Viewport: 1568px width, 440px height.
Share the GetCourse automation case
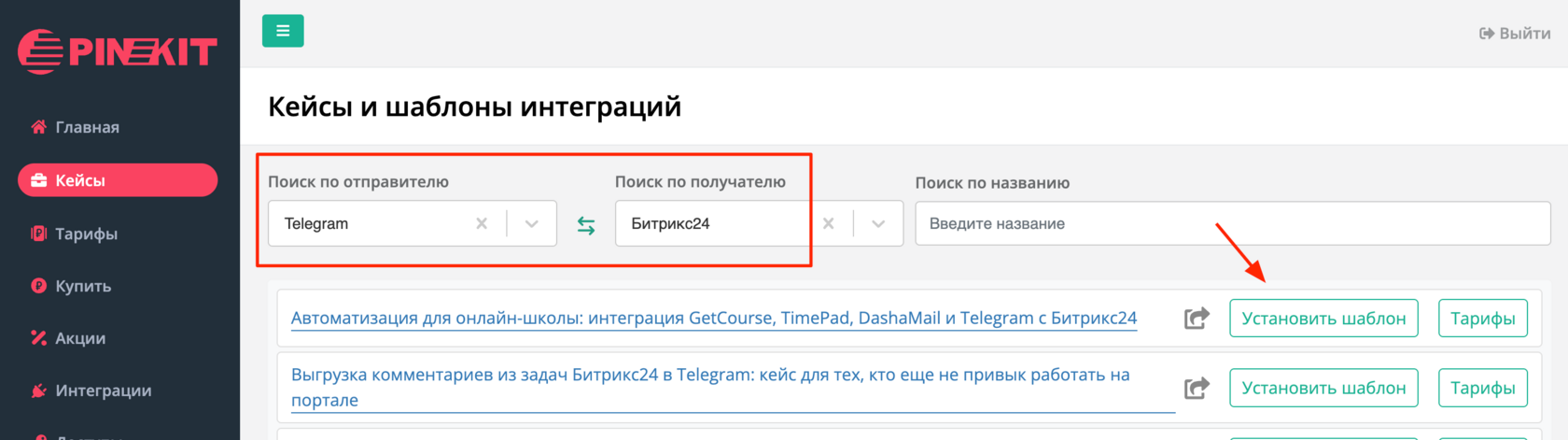point(1197,319)
